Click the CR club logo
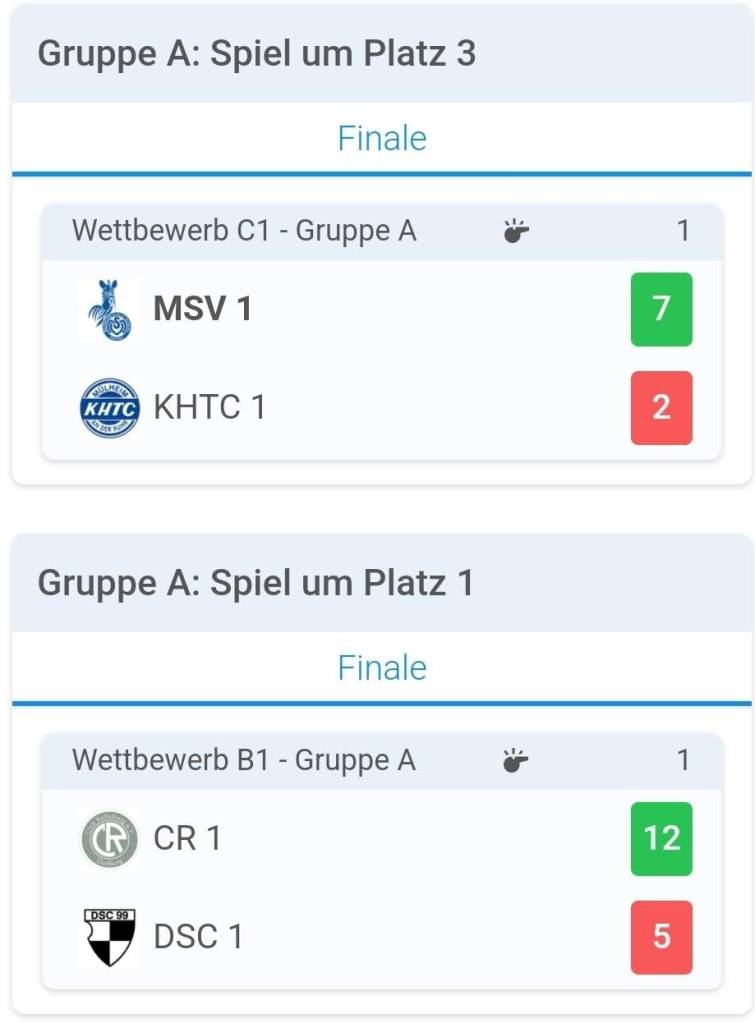Viewport: 755px width, 1023px height. [x=109, y=839]
